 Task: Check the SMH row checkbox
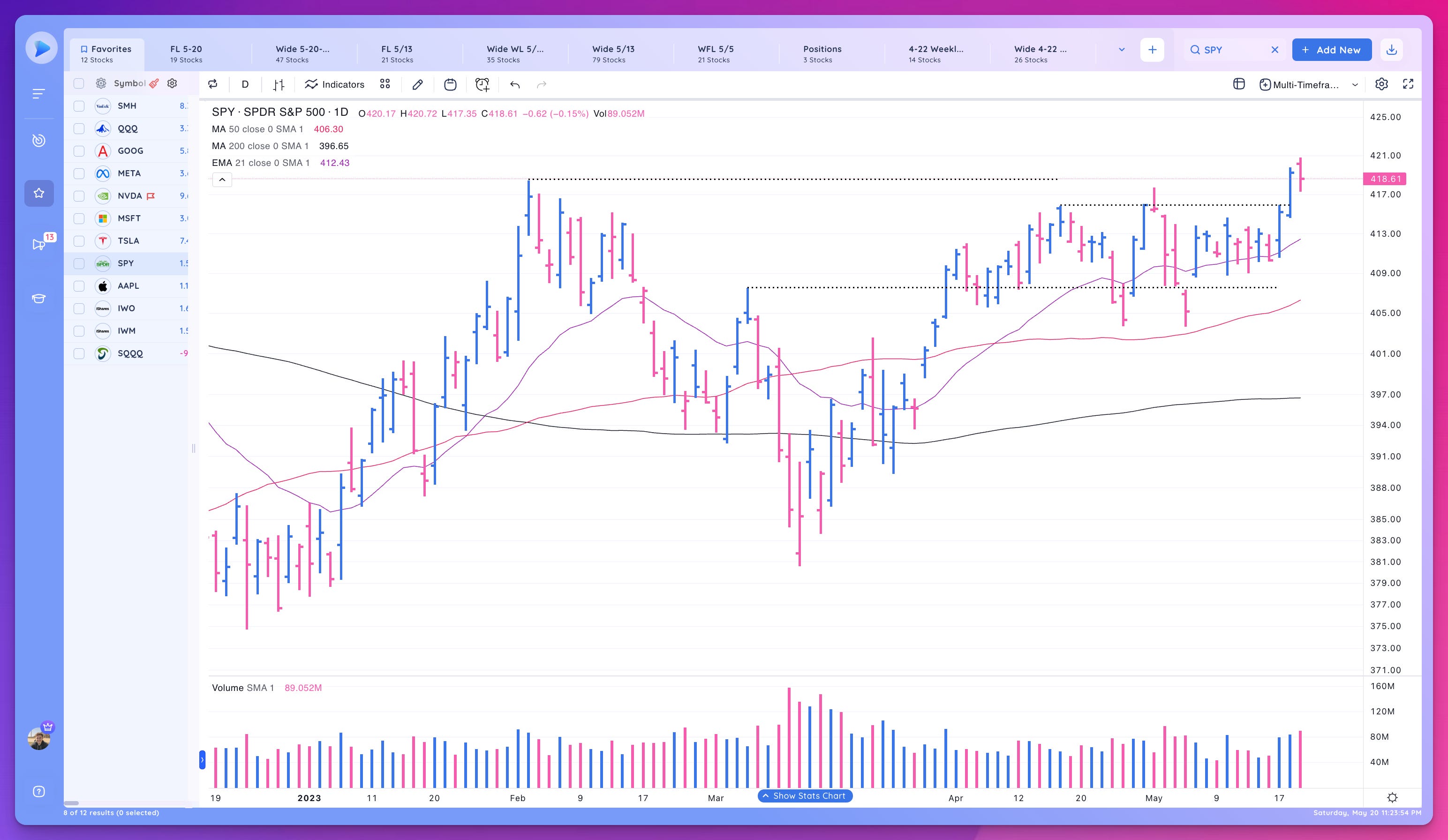[79, 106]
